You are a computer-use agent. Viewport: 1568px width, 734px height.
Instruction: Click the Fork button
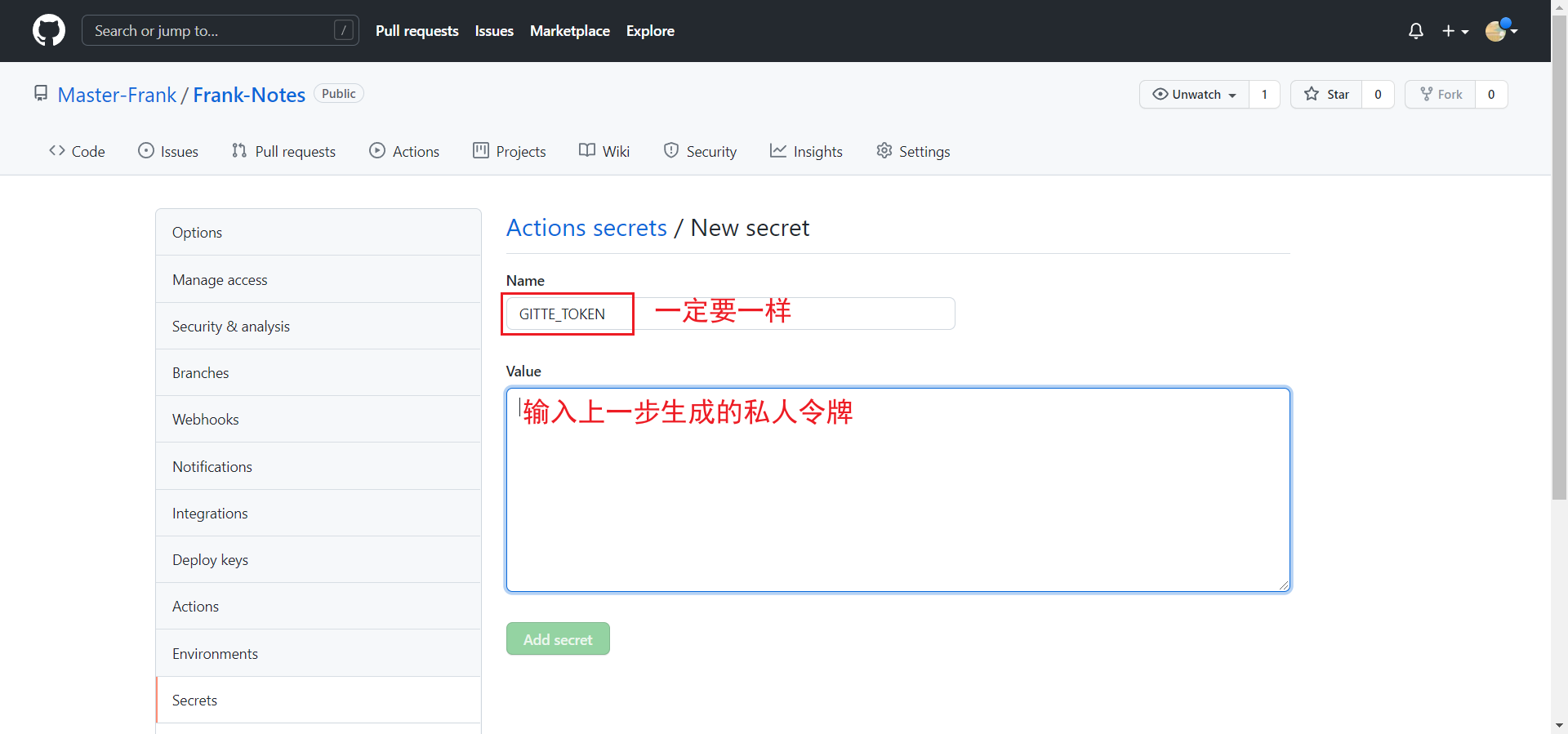[x=1440, y=95]
